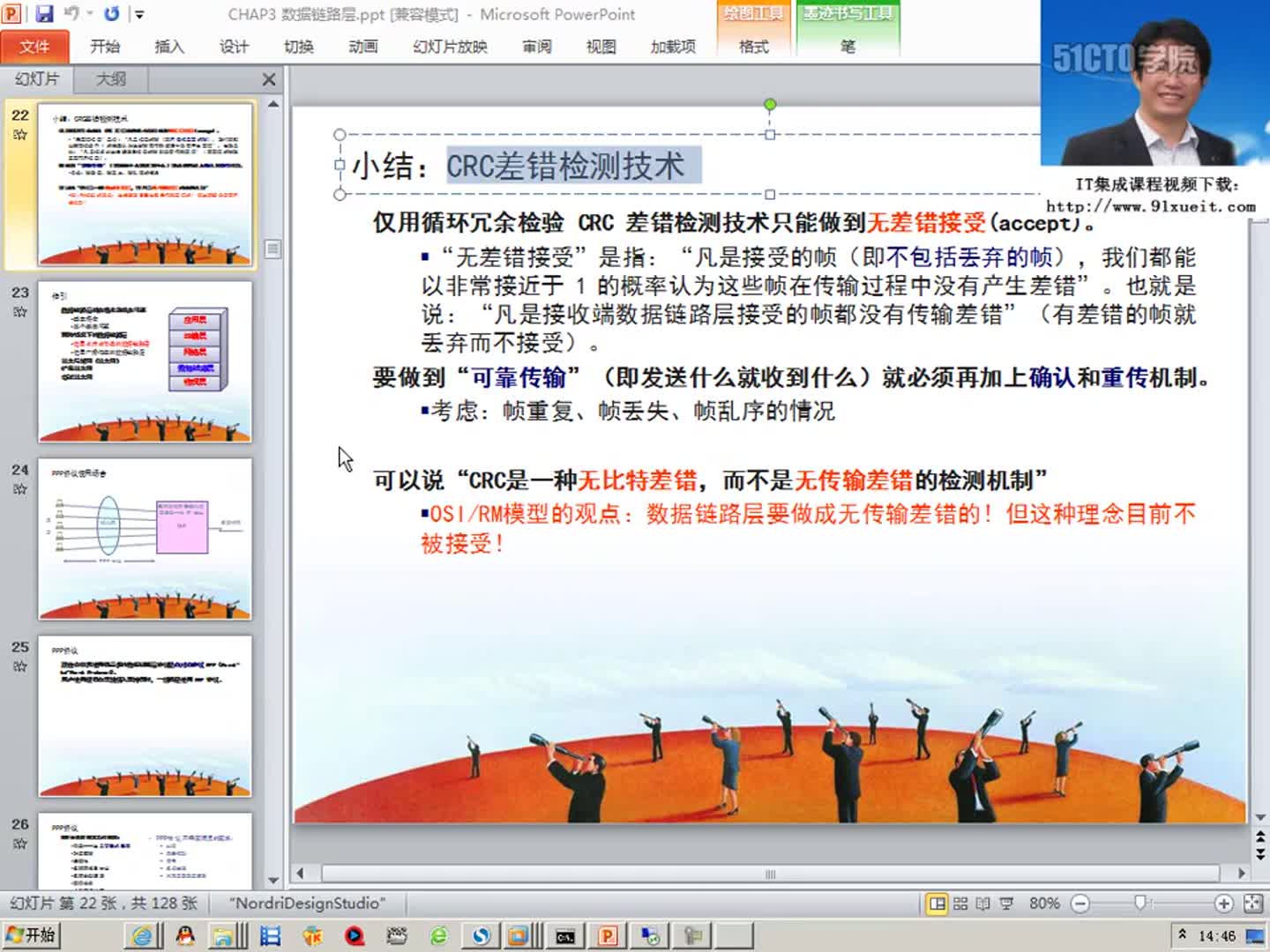Click the slide title text CRC差错检测技术

565,166
